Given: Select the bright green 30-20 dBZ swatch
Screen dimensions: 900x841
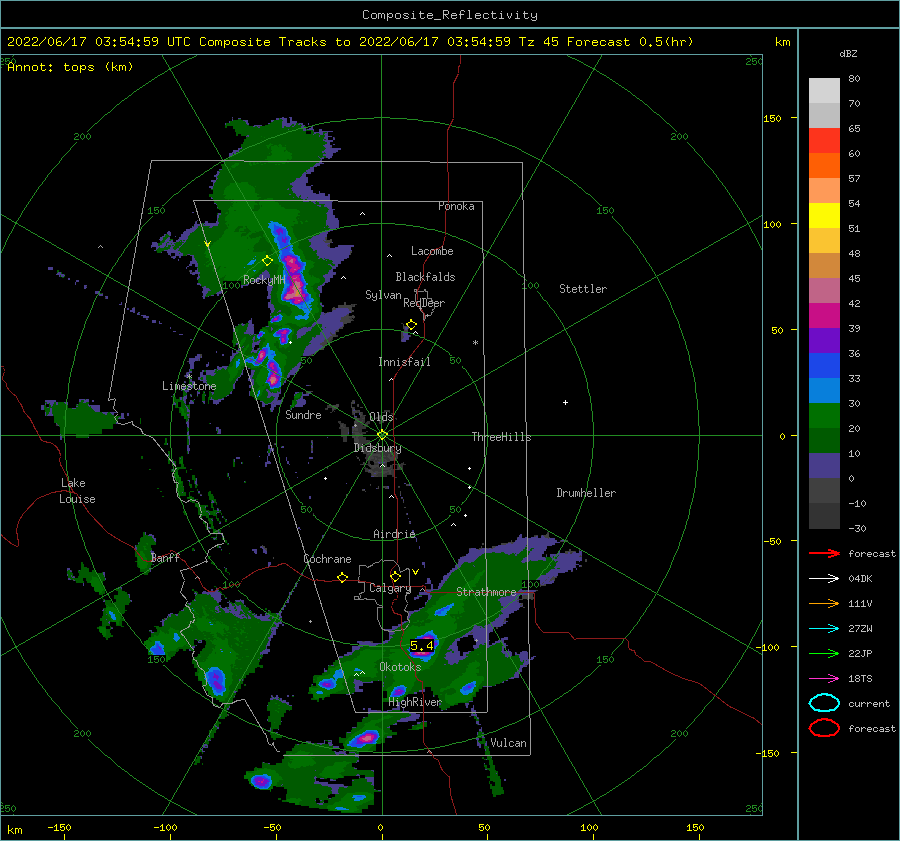Looking at the screenshot, I should click(824, 416).
